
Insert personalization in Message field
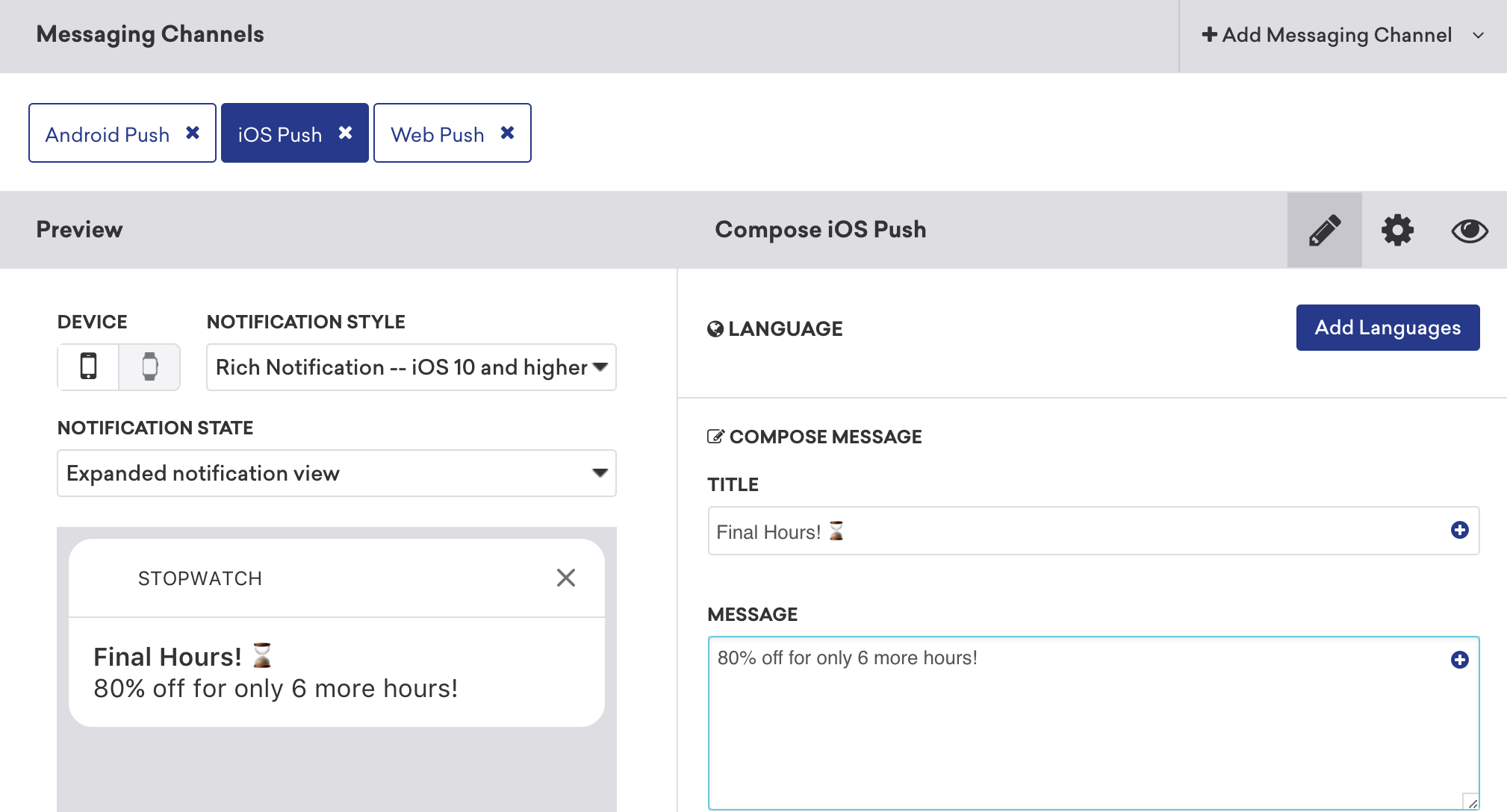(1459, 659)
